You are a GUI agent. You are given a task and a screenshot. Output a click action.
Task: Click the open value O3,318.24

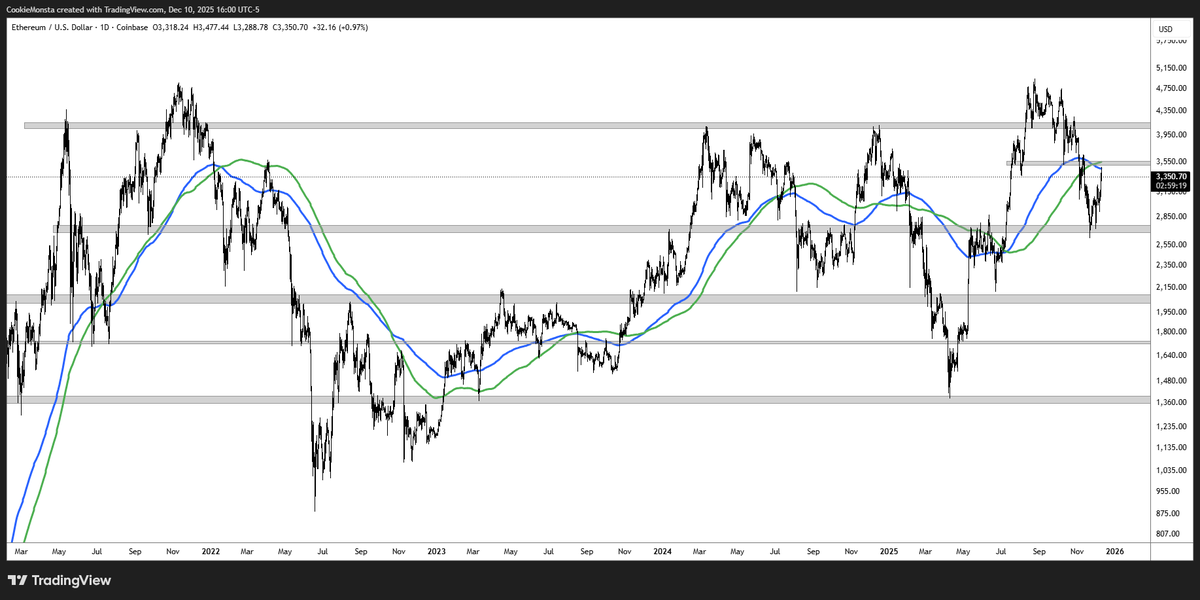coord(170,27)
